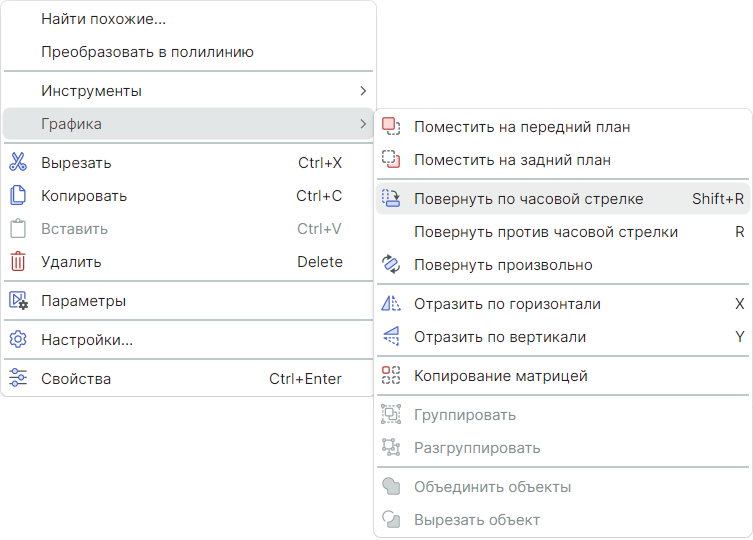Click the rotate clockwise icon
Screen dimensions: 753x540
coord(391,199)
